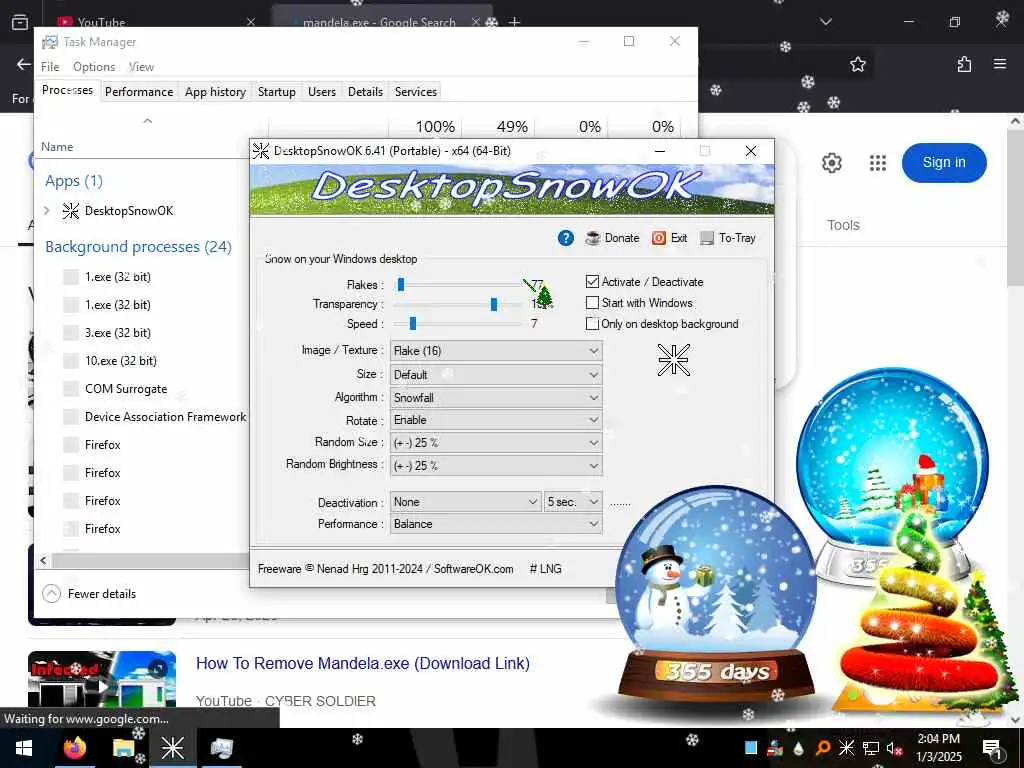The width and height of the screenshot is (1024, 768).
Task: Click the Speed slider
Action: click(x=459, y=323)
